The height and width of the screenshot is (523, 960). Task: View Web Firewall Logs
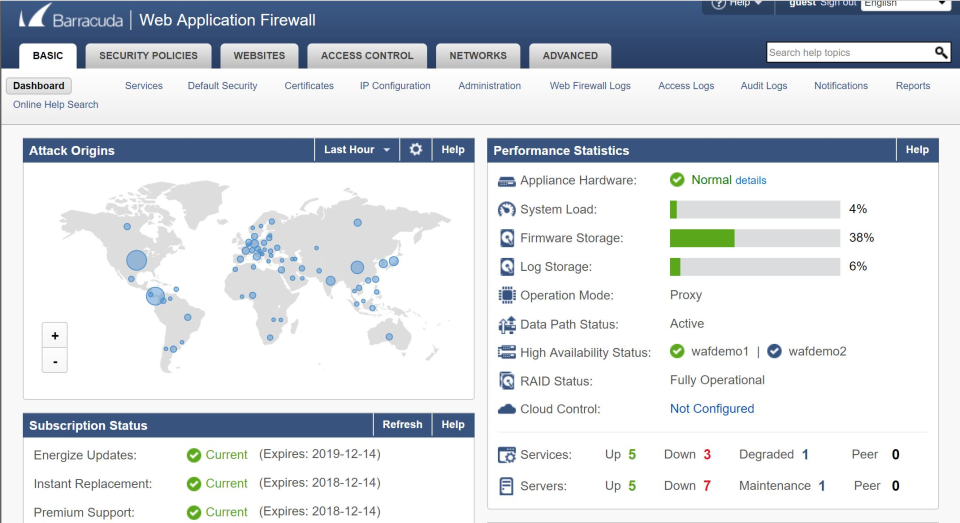[x=590, y=86]
